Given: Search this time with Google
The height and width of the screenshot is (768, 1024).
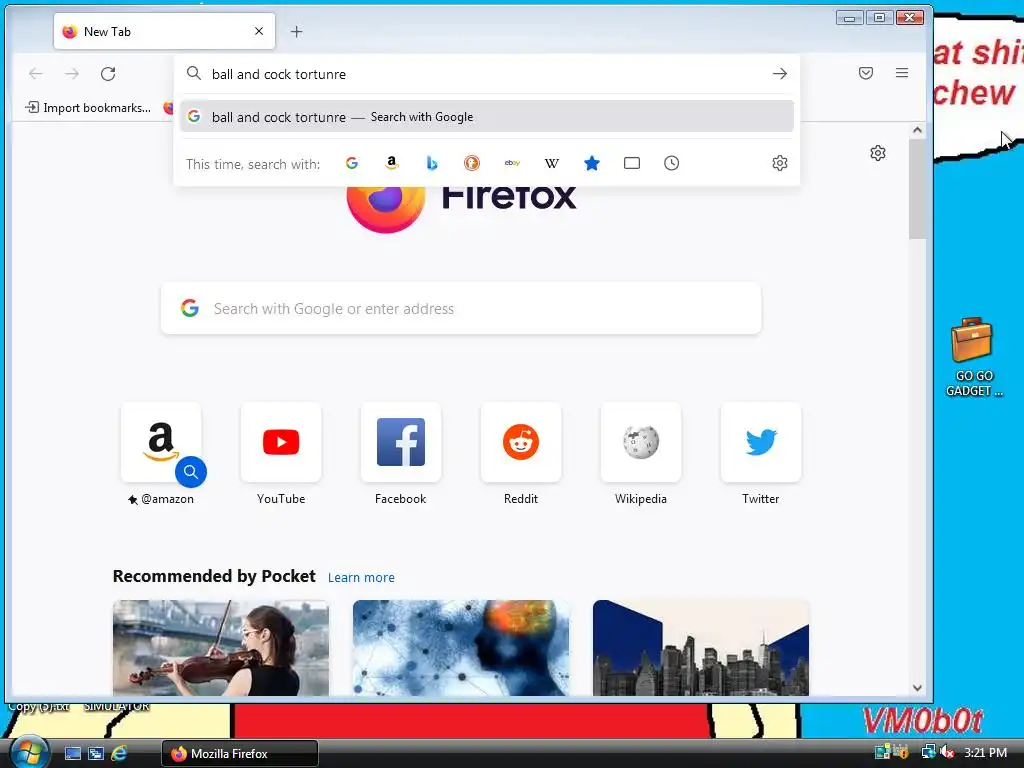Looking at the screenshot, I should (x=352, y=163).
